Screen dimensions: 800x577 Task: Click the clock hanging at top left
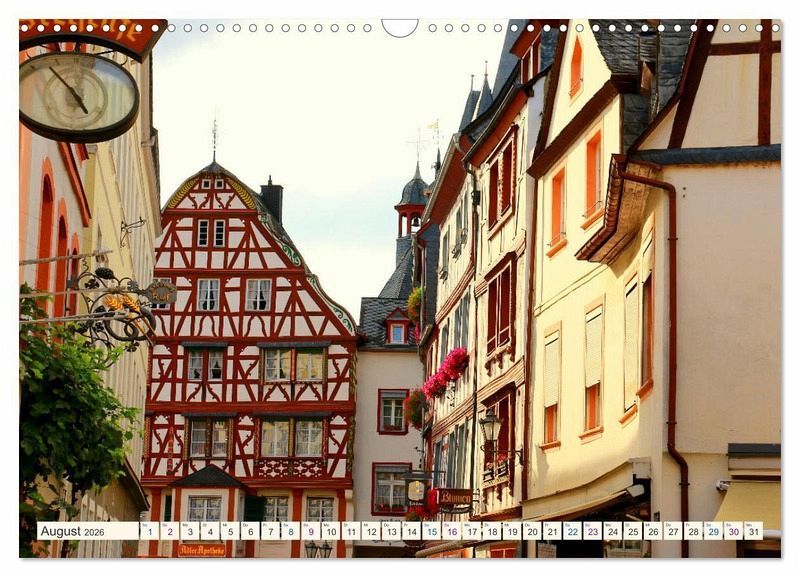[x=77, y=96]
